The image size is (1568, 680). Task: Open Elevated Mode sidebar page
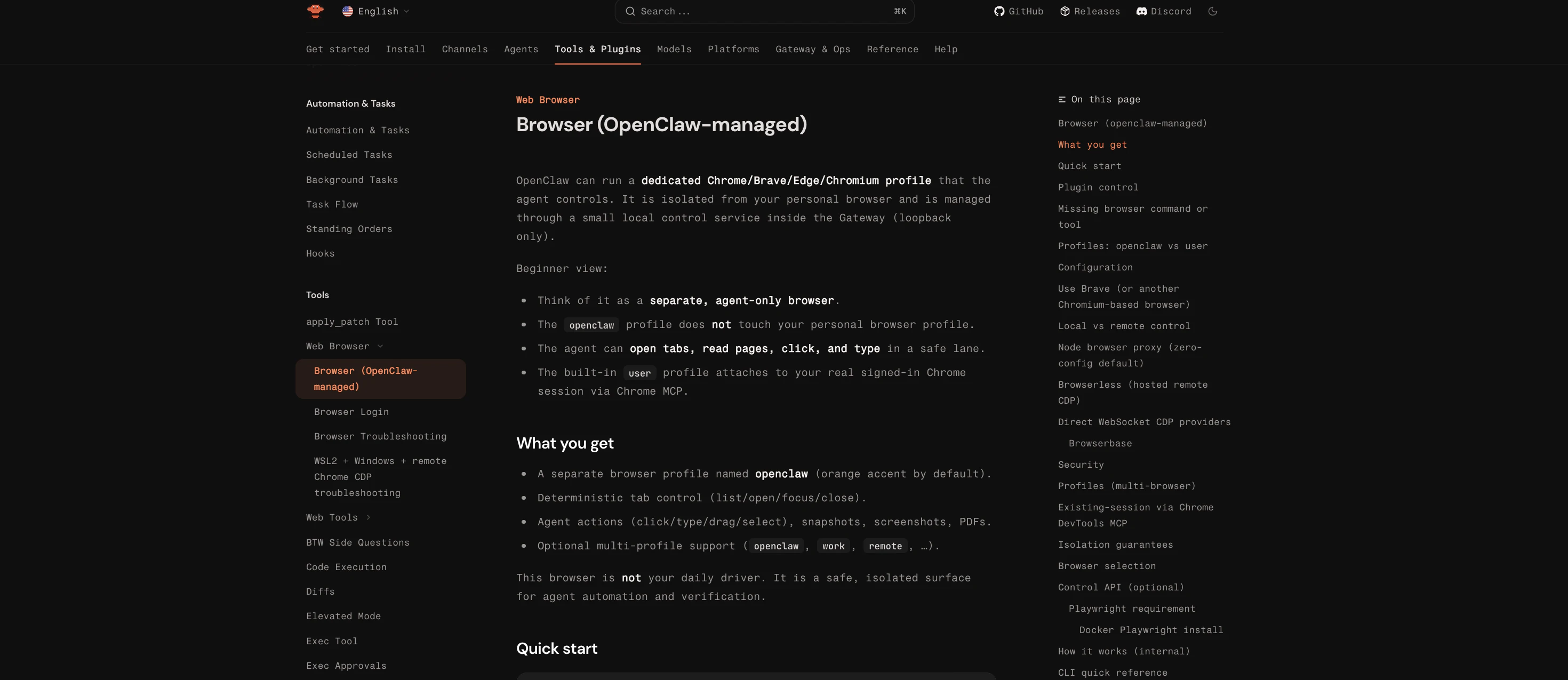pyautogui.click(x=343, y=616)
